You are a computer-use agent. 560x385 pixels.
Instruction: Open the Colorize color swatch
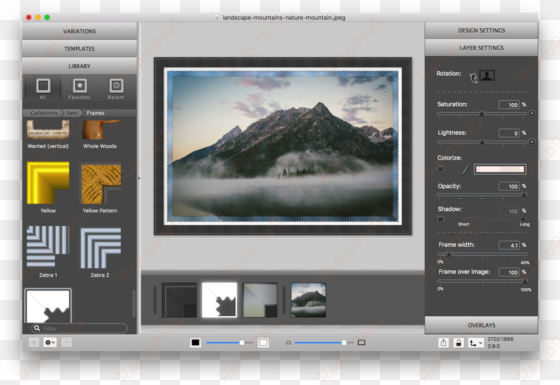[x=500, y=169]
